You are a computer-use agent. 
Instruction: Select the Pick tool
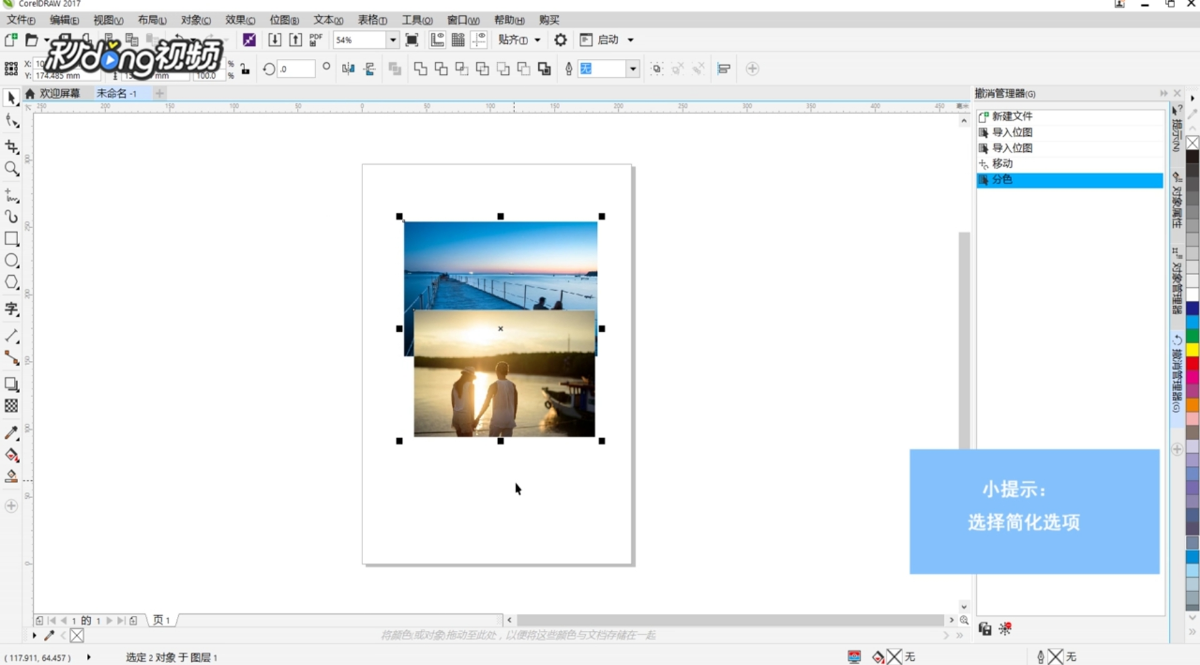coord(11,98)
